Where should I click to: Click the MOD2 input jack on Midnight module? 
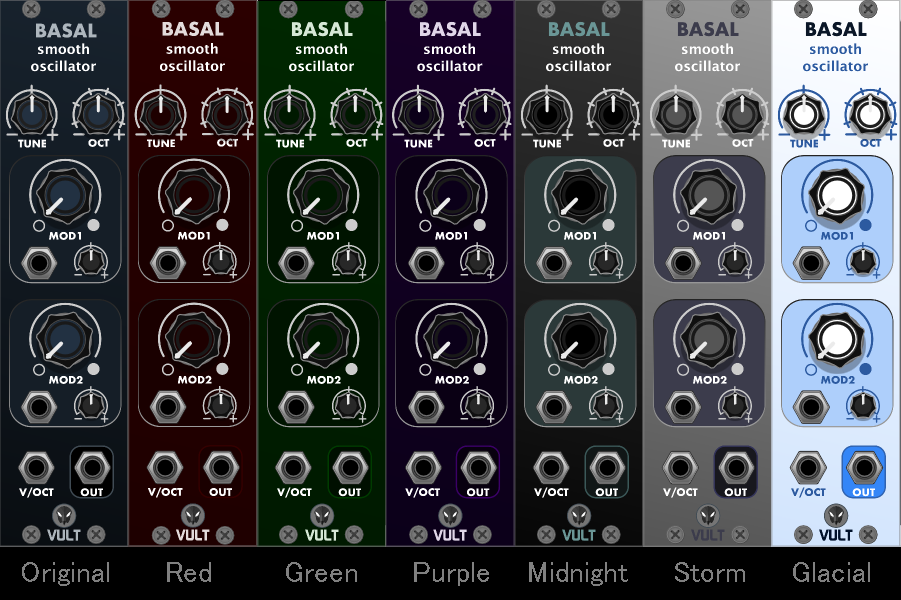click(x=554, y=407)
